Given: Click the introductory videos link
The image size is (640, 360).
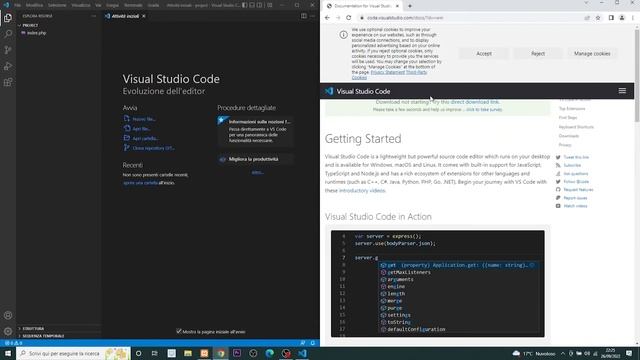Looking at the screenshot, I should pos(362,191).
